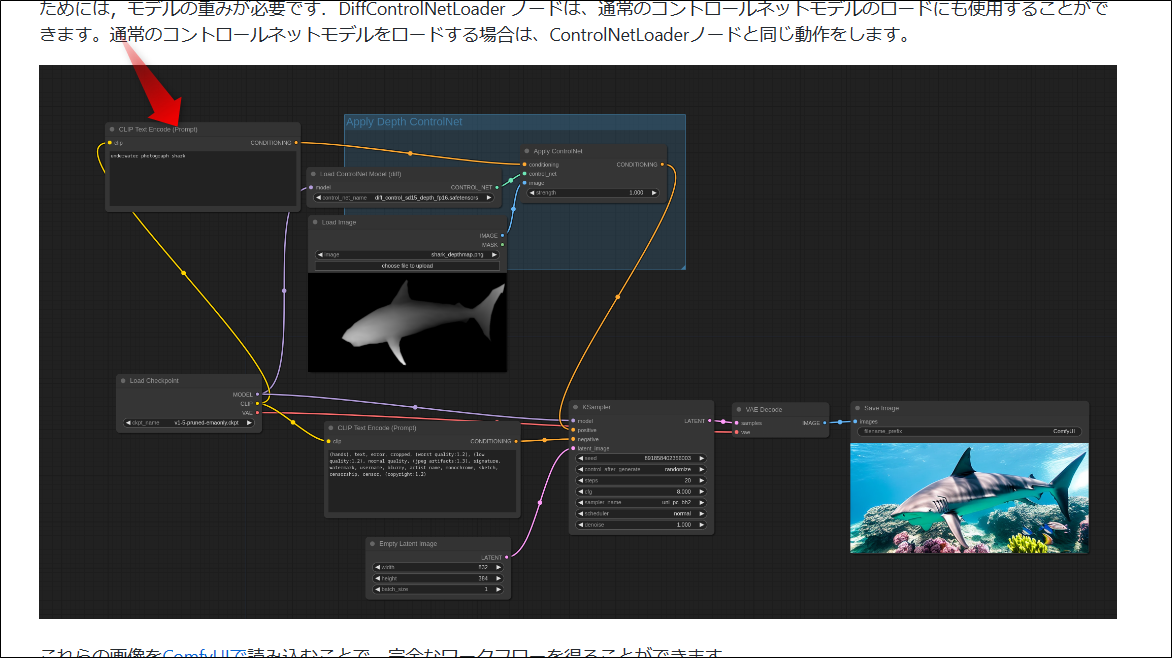Increase strength value with right arrow
The height and width of the screenshot is (658, 1172).
(x=654, y=193)
